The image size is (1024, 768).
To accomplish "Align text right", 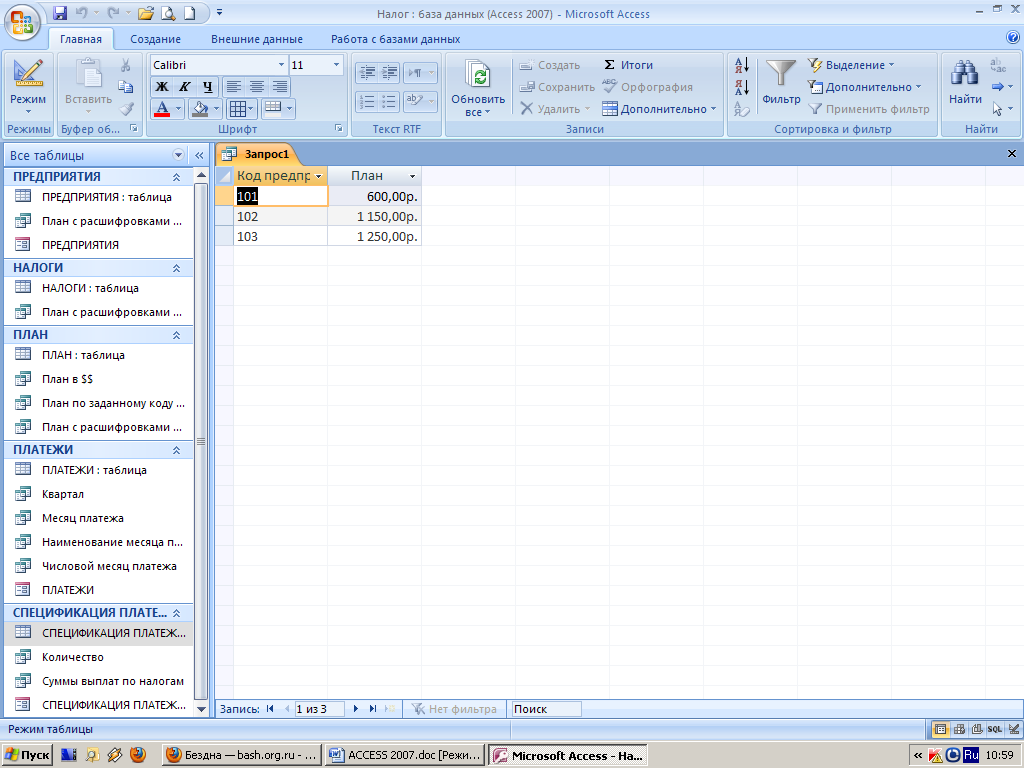I will tap(280, 87).
